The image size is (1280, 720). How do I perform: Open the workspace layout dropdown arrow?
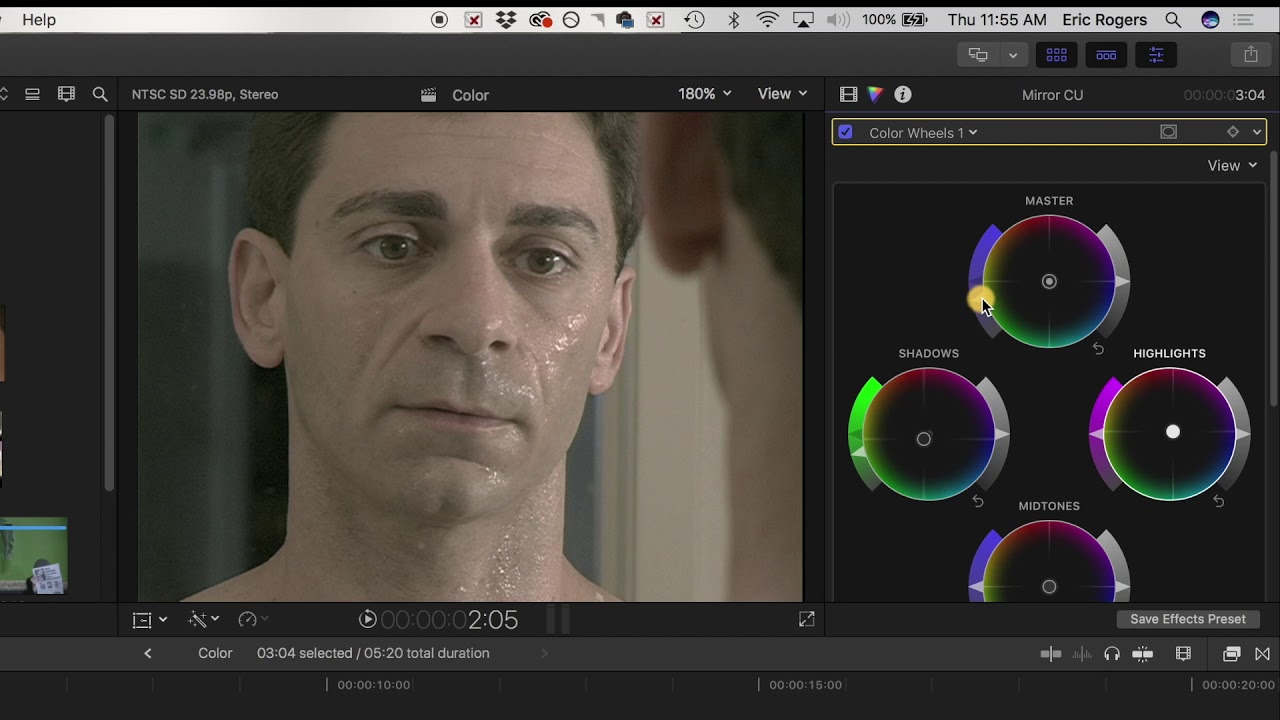(1013, 55)
